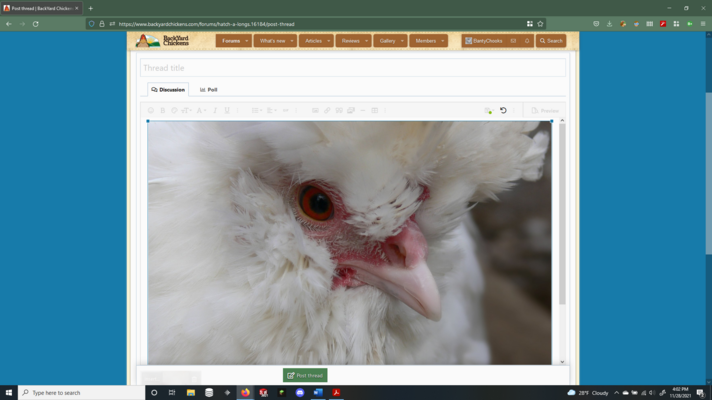Click the Post thread button
Screen dimensions: 712x400
(305, 375)
